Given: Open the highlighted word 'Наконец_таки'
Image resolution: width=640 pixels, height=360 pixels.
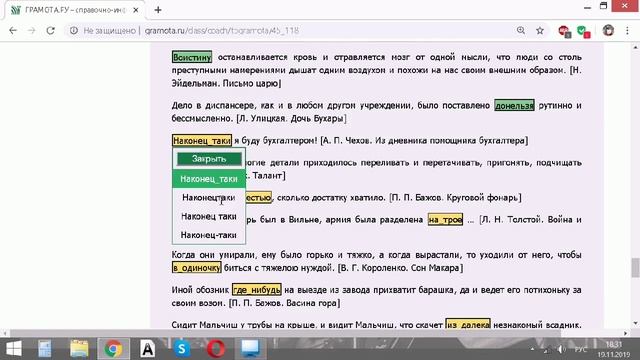Looking at the screenshot, I should (202, 141).
